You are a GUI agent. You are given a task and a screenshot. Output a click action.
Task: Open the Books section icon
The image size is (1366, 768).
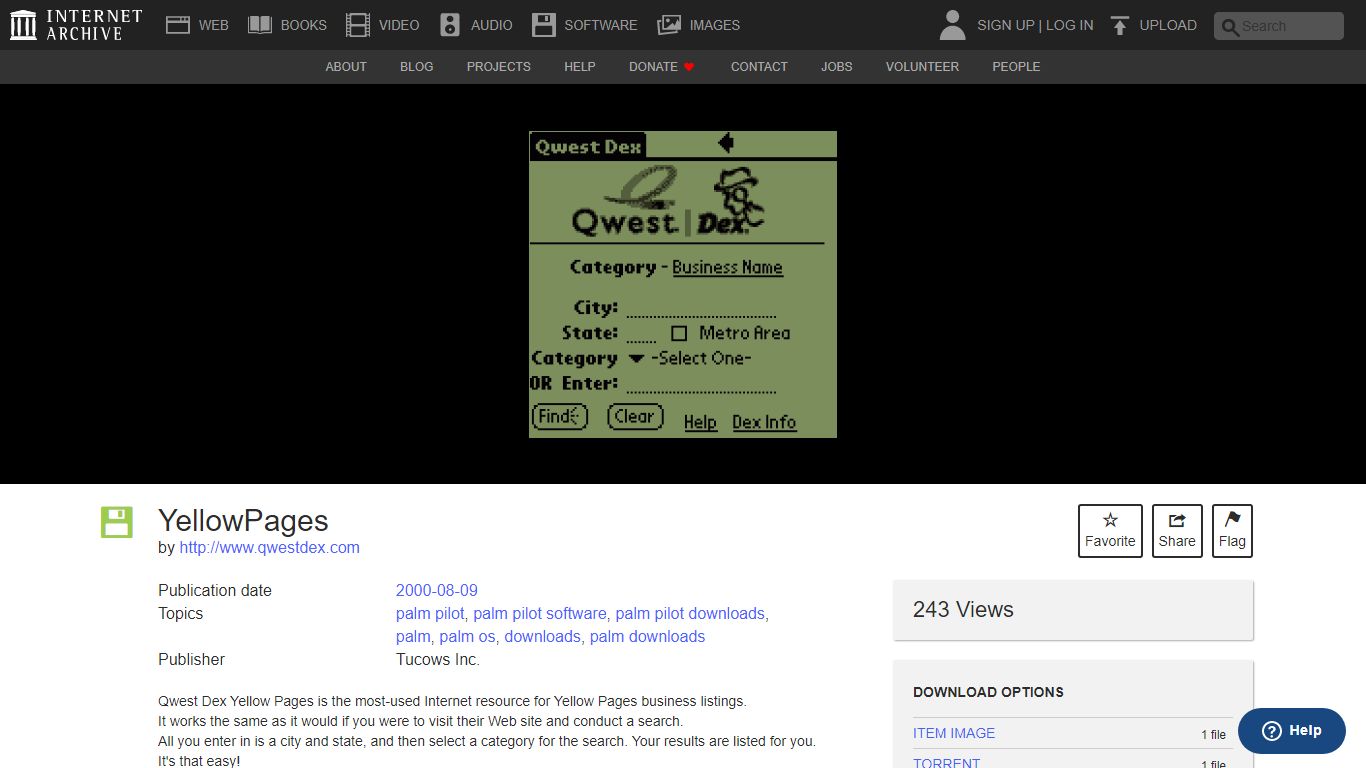tap(260, 25)
